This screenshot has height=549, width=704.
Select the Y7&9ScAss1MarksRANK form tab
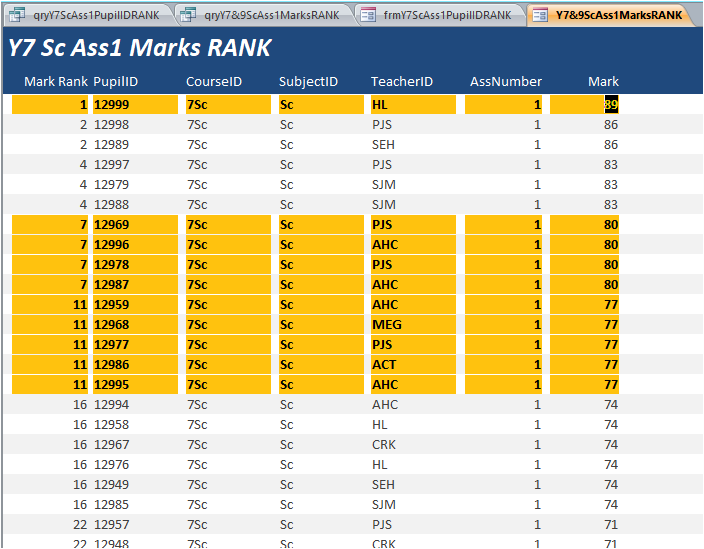pos(612,15)
